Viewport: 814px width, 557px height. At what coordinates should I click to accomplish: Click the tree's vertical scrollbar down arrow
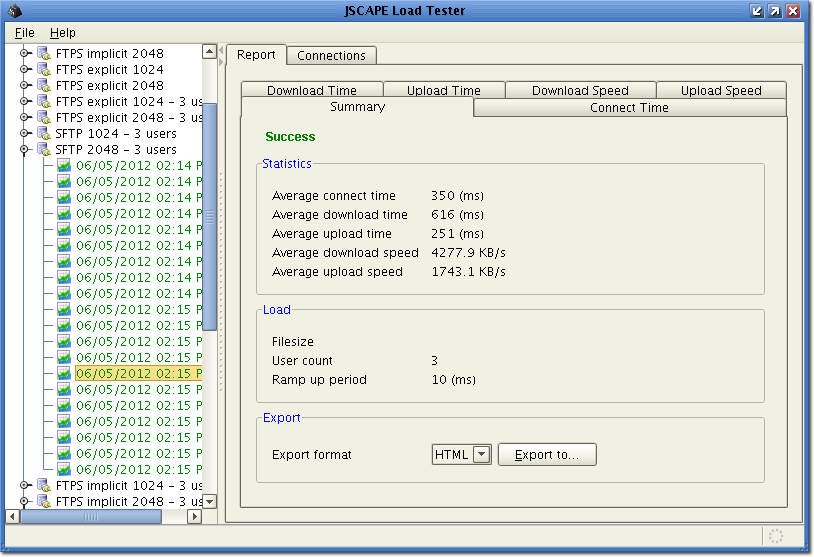click(x=209, y=502)
